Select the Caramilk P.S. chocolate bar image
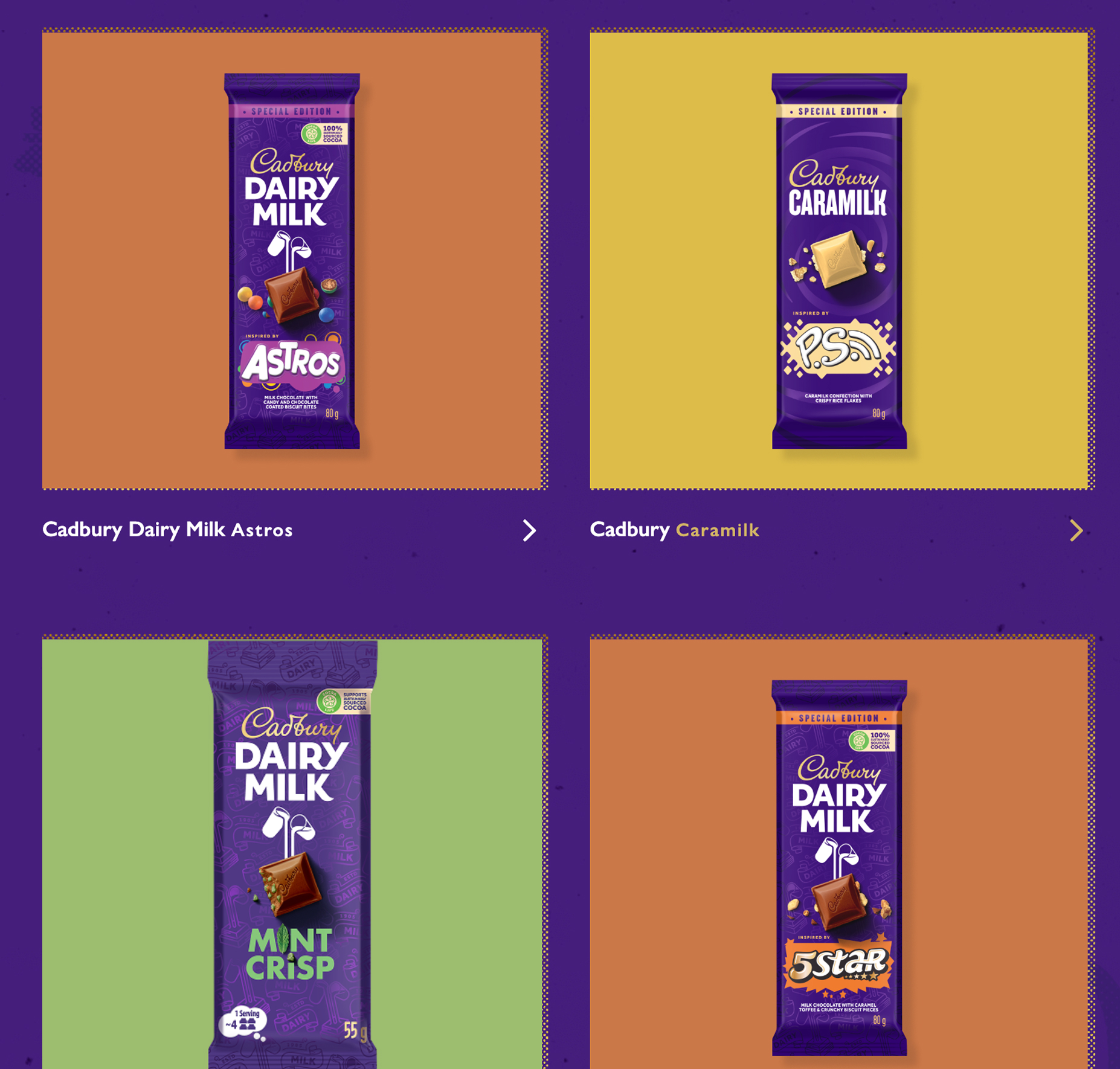1120x1069 pixels. click(839, 261)
